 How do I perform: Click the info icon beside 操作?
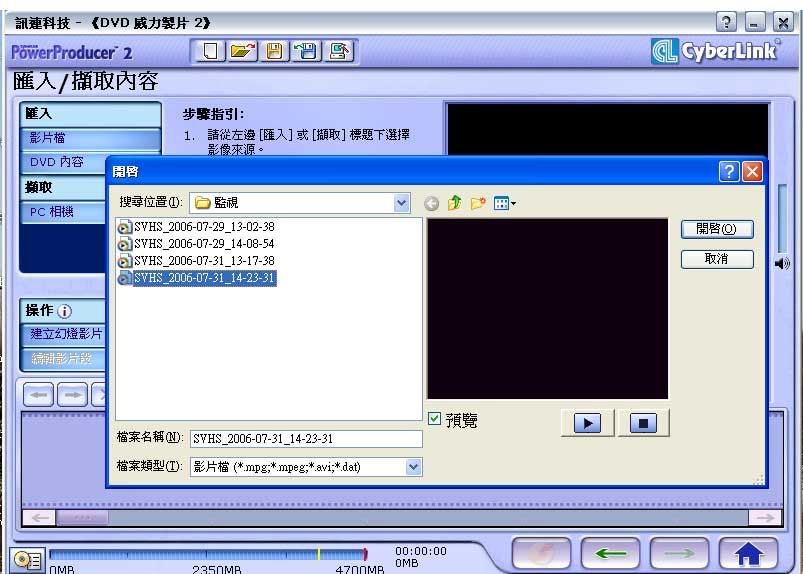pyautogui.click(x=65, y=311)
